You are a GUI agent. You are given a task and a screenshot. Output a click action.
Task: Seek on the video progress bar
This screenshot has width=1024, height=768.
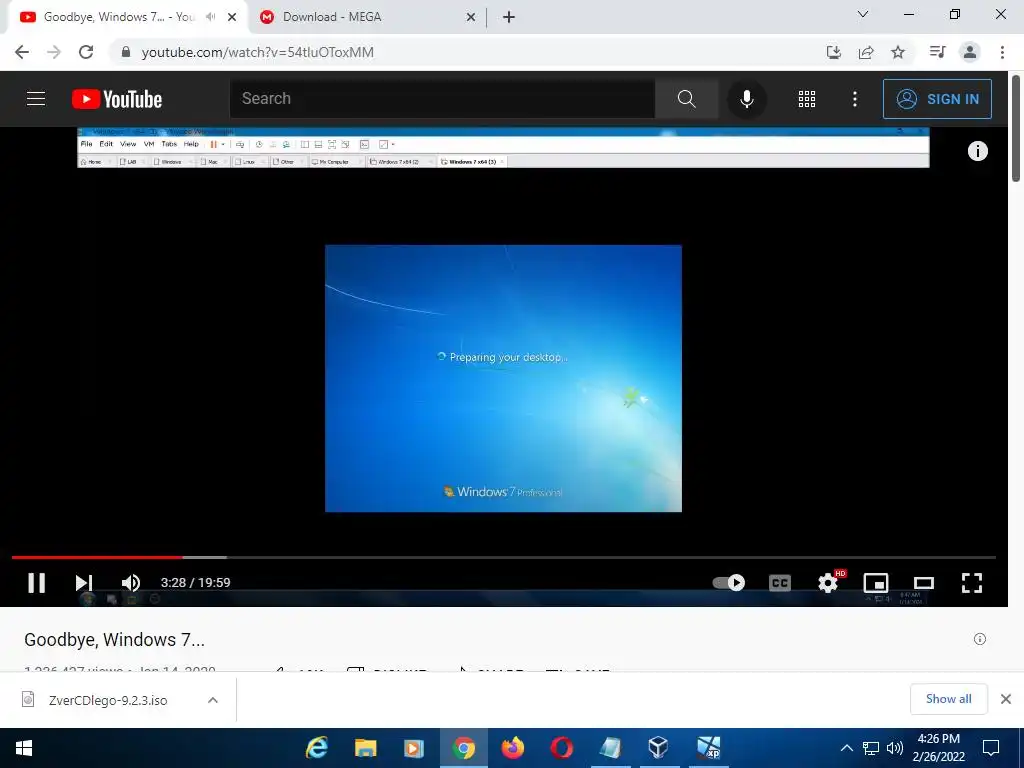[x=504, y=557]
